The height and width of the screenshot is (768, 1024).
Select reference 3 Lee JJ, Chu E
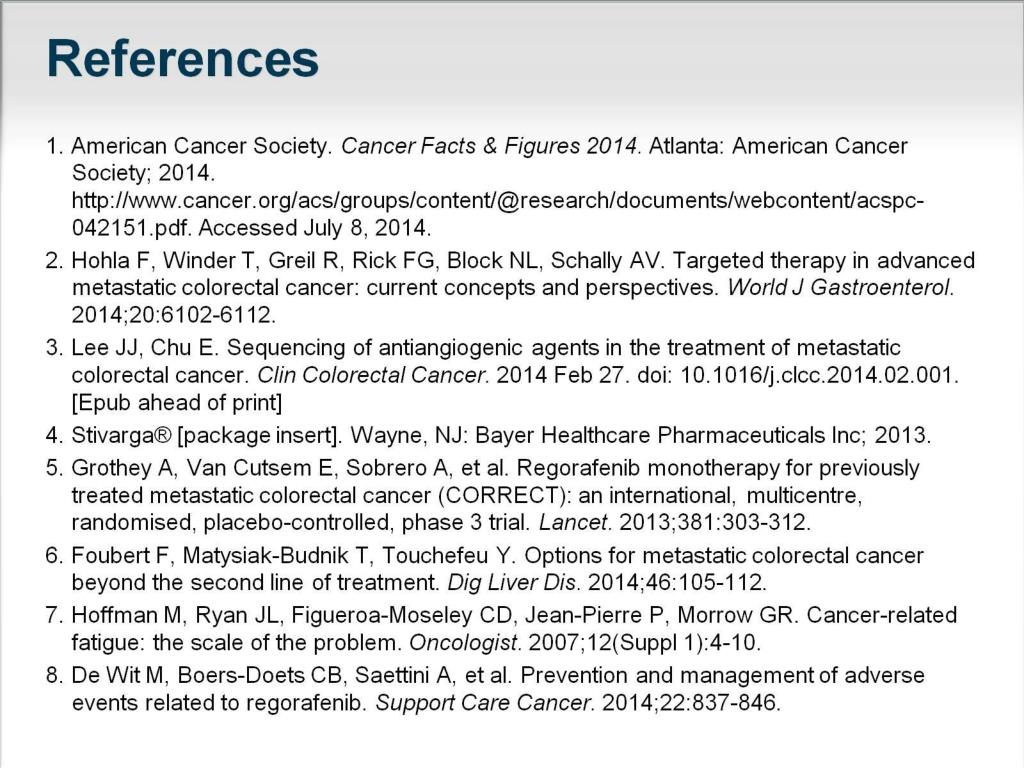(x=502, y=375)
